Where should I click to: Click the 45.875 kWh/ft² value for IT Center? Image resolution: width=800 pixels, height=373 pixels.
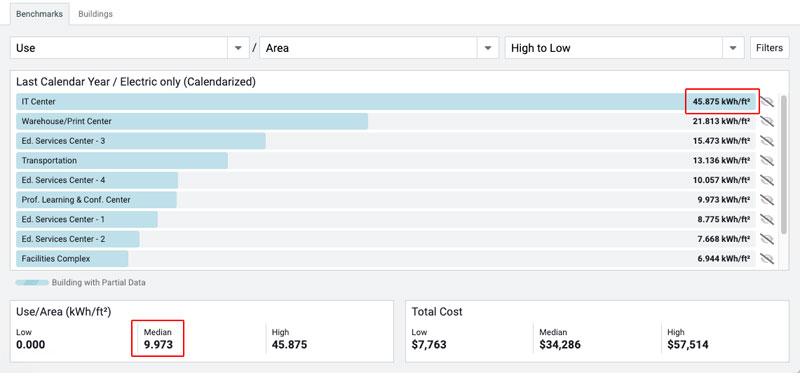721,102
